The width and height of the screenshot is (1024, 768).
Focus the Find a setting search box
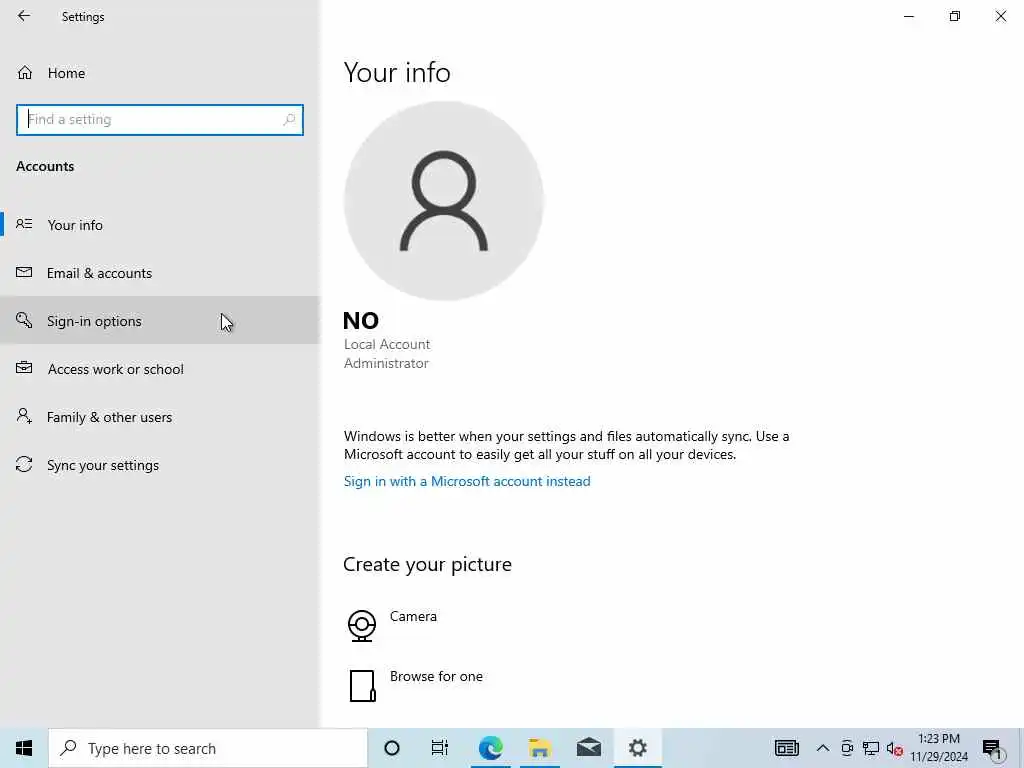(x=160, y=120)
